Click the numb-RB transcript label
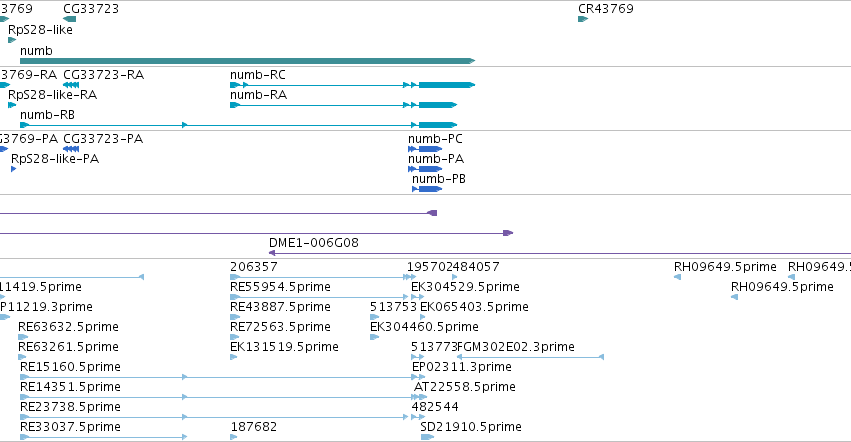851x442 pixels. click(x=47, y=115)
